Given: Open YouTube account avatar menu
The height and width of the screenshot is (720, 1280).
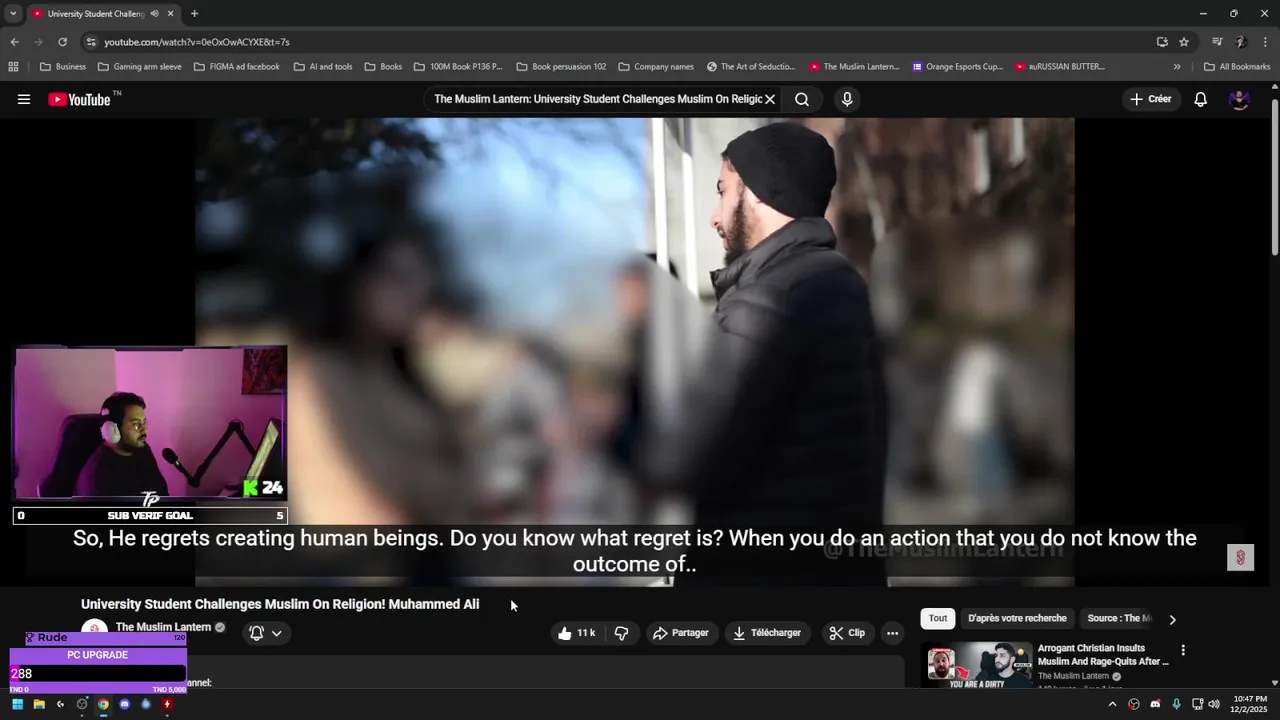Looking at the screenshot, I should tap(1239, 99).
